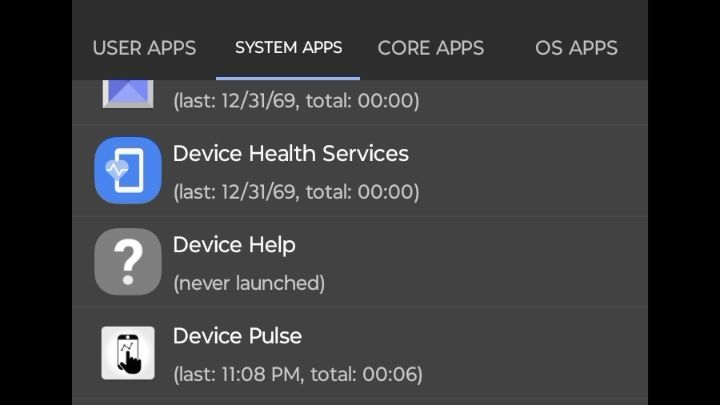Select the Device Pulse list row
This screenshot has height=405, width=720.
(x=360, y=353)
